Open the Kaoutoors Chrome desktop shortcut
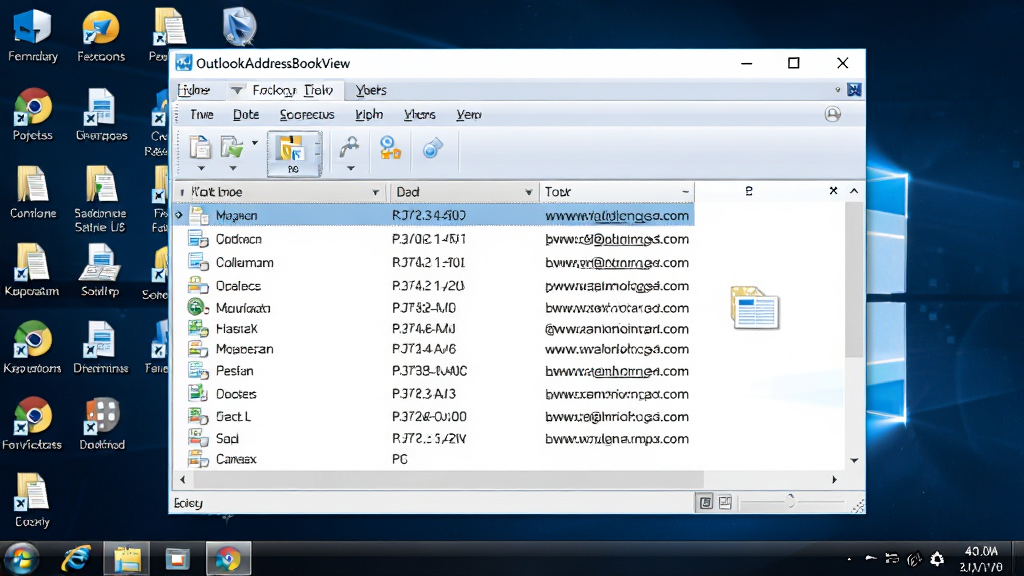 (x=32, y=347)
